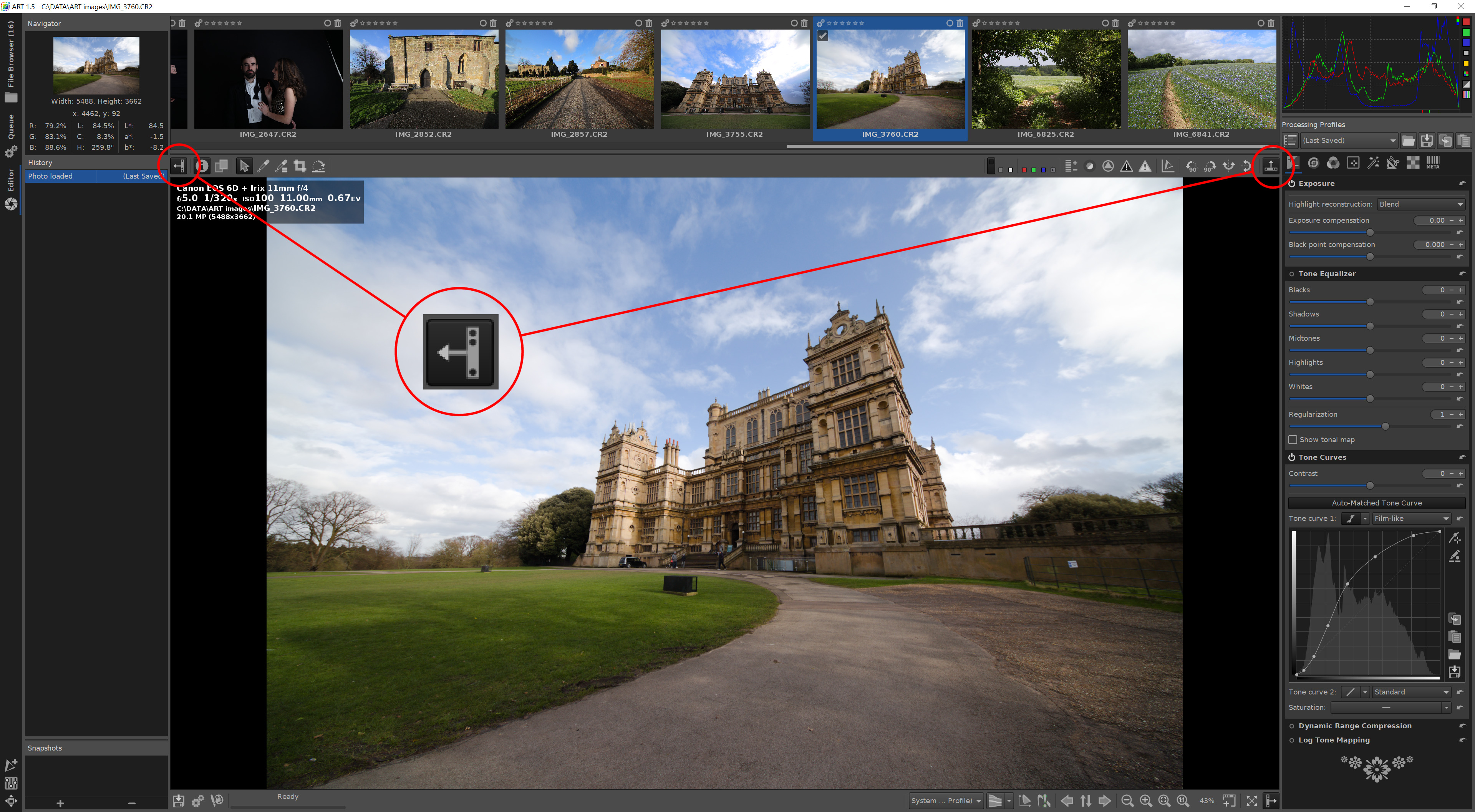Viewport: 1475px width, 812px height.
Task: Flip the image horizontally
Action: click(x=1228, y=166)
